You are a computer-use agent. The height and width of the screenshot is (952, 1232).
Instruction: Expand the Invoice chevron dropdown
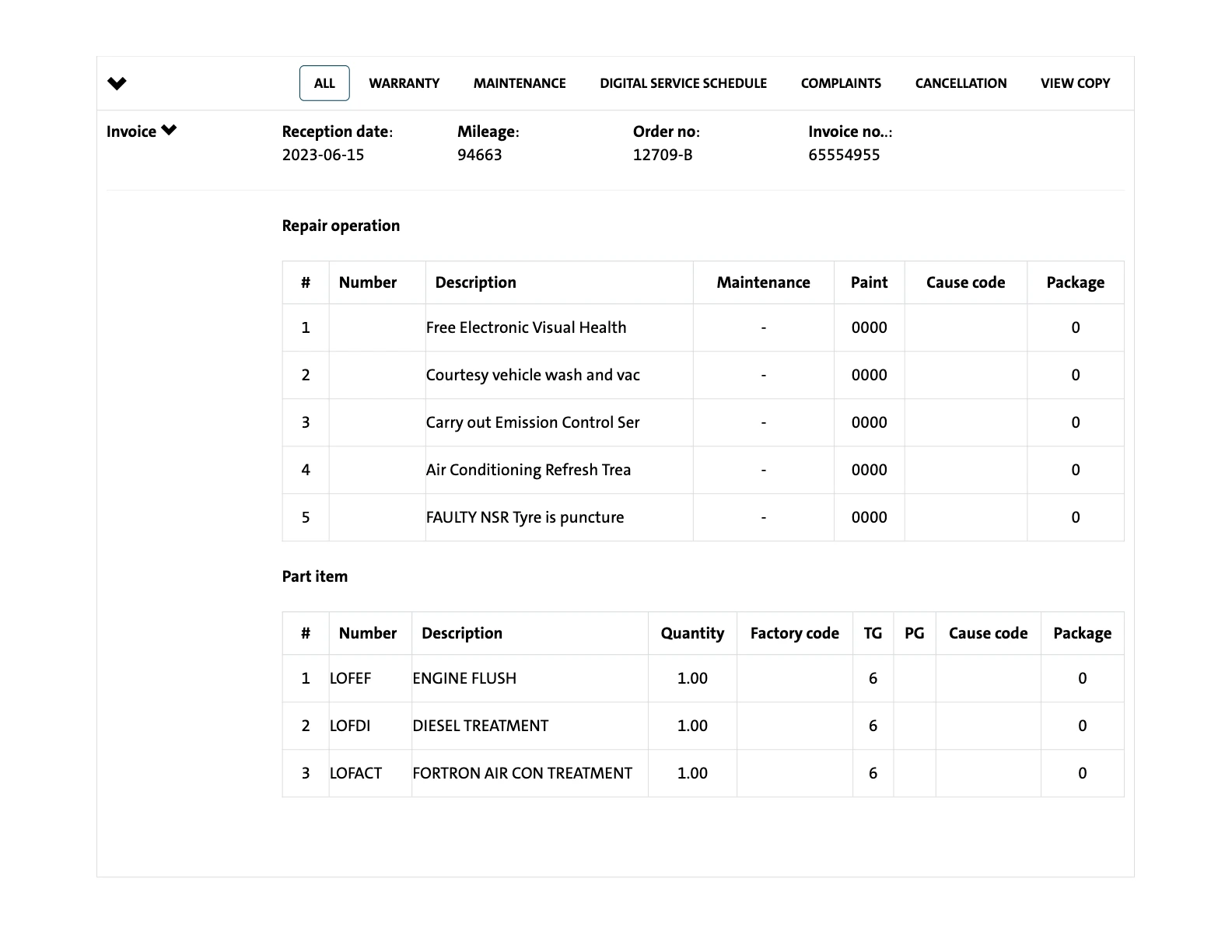pos(169,131)
